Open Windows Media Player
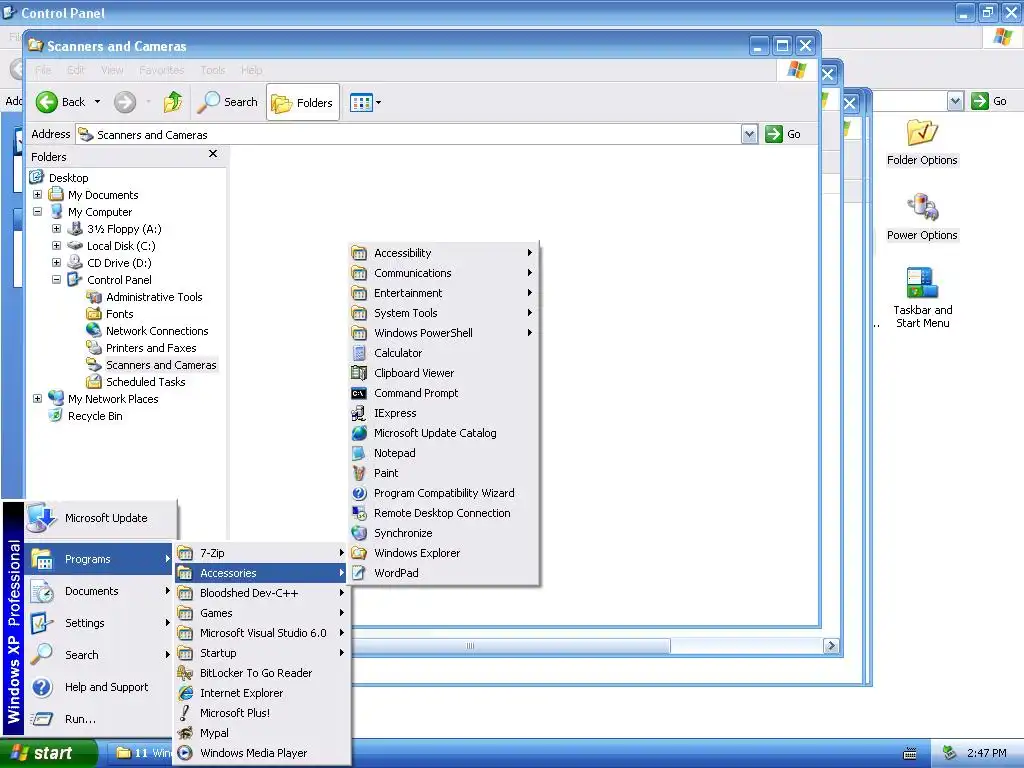The height and width of the screenshot is (768, 1024). [x=261, y=753]
